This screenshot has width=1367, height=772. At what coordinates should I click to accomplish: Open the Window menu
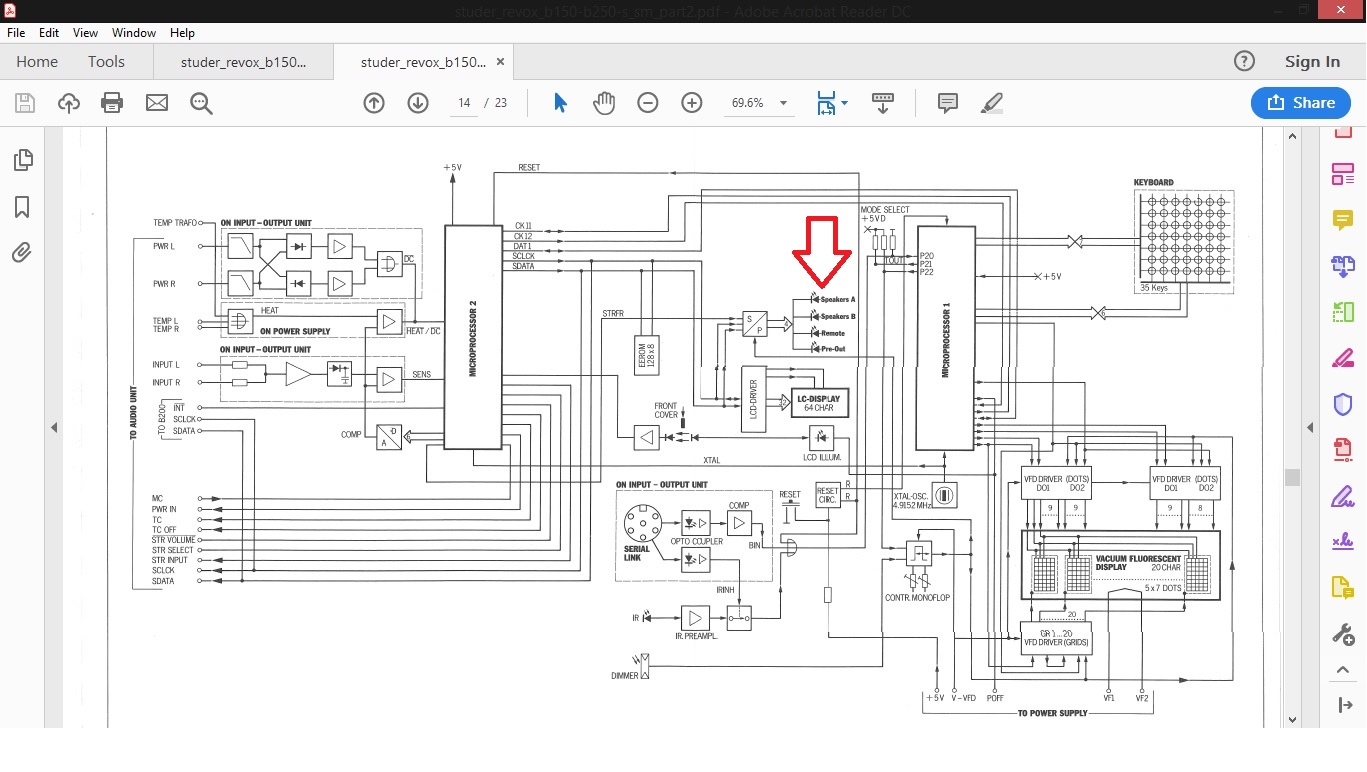point(133,33)
